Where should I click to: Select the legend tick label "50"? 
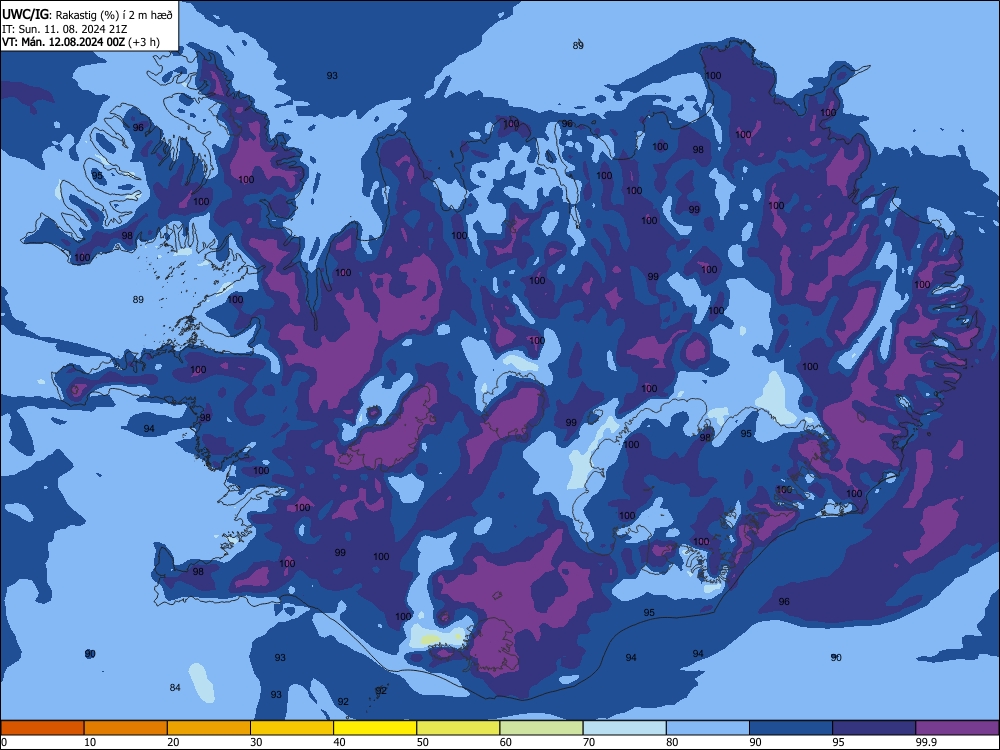click(x=422, y=742)
